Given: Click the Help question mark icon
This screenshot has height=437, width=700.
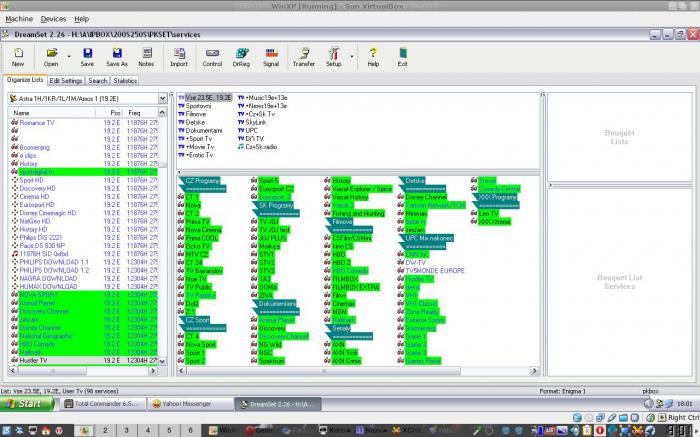Looking at the screenshot, I should [x=373, y=57].
